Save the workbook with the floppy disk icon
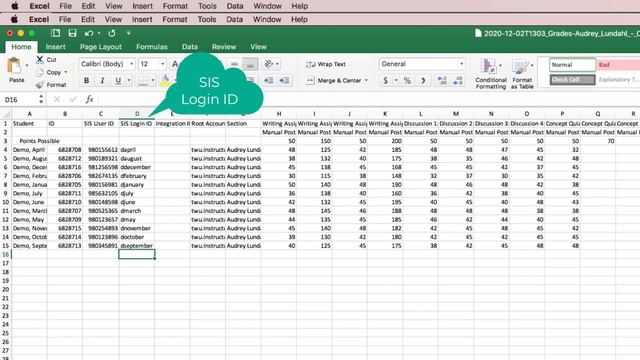 72,33
